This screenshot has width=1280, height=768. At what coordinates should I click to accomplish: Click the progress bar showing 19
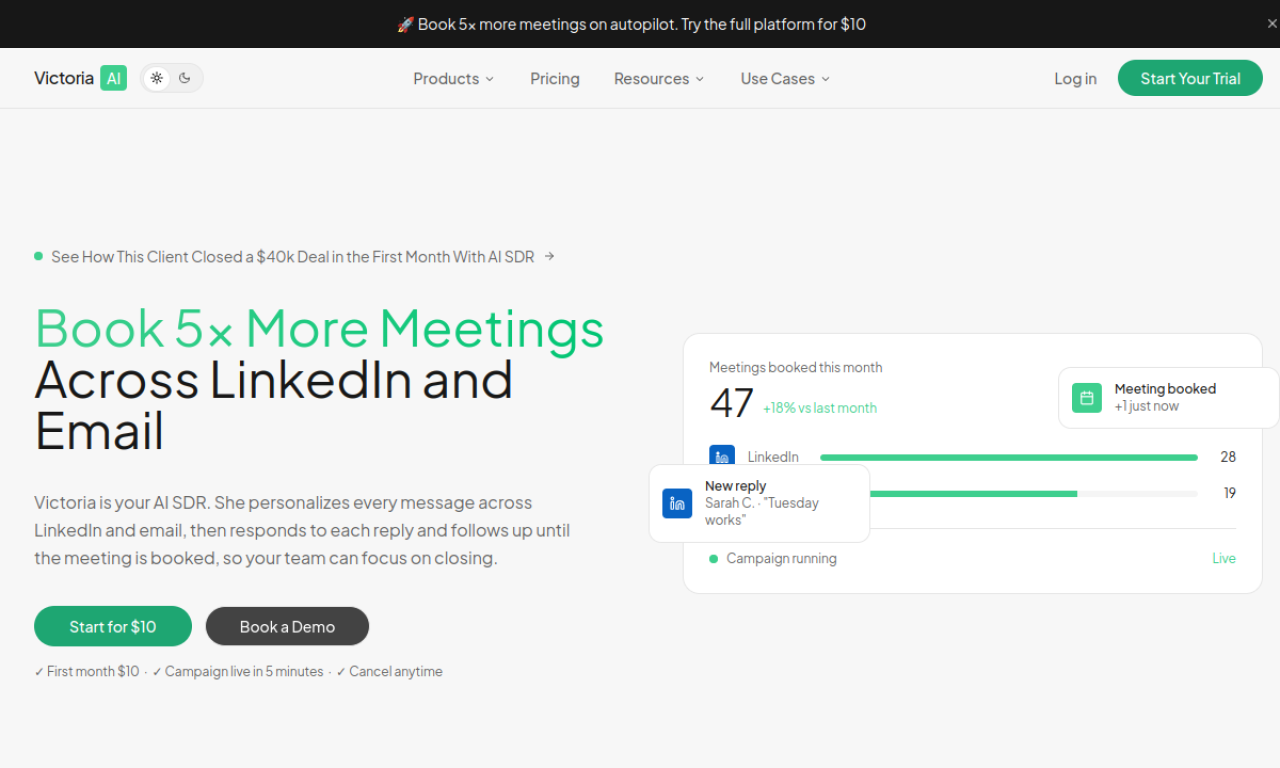(x=1033, y=493)
